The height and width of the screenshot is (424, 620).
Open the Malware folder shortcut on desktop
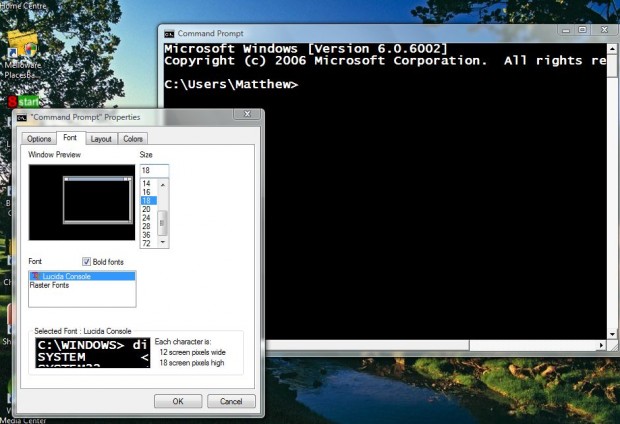[23, 53]
